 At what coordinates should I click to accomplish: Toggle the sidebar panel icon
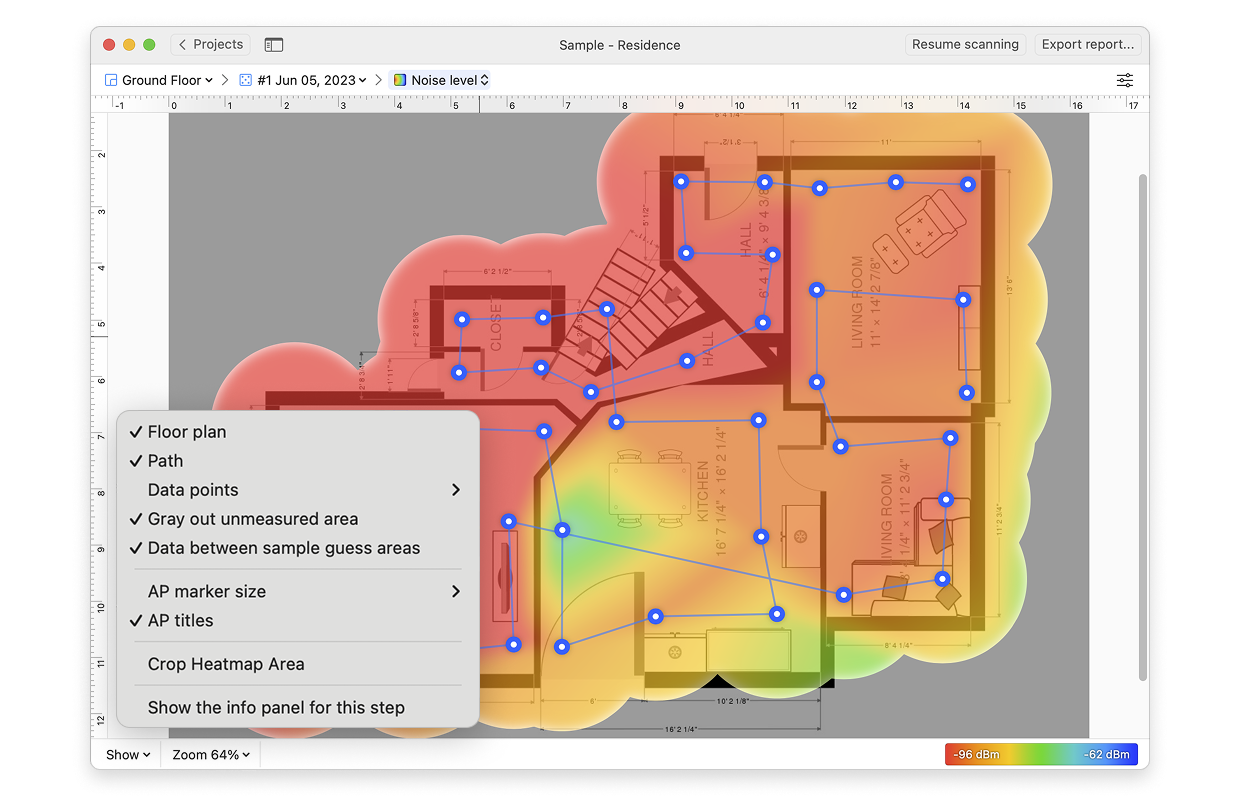coord(273,45)
